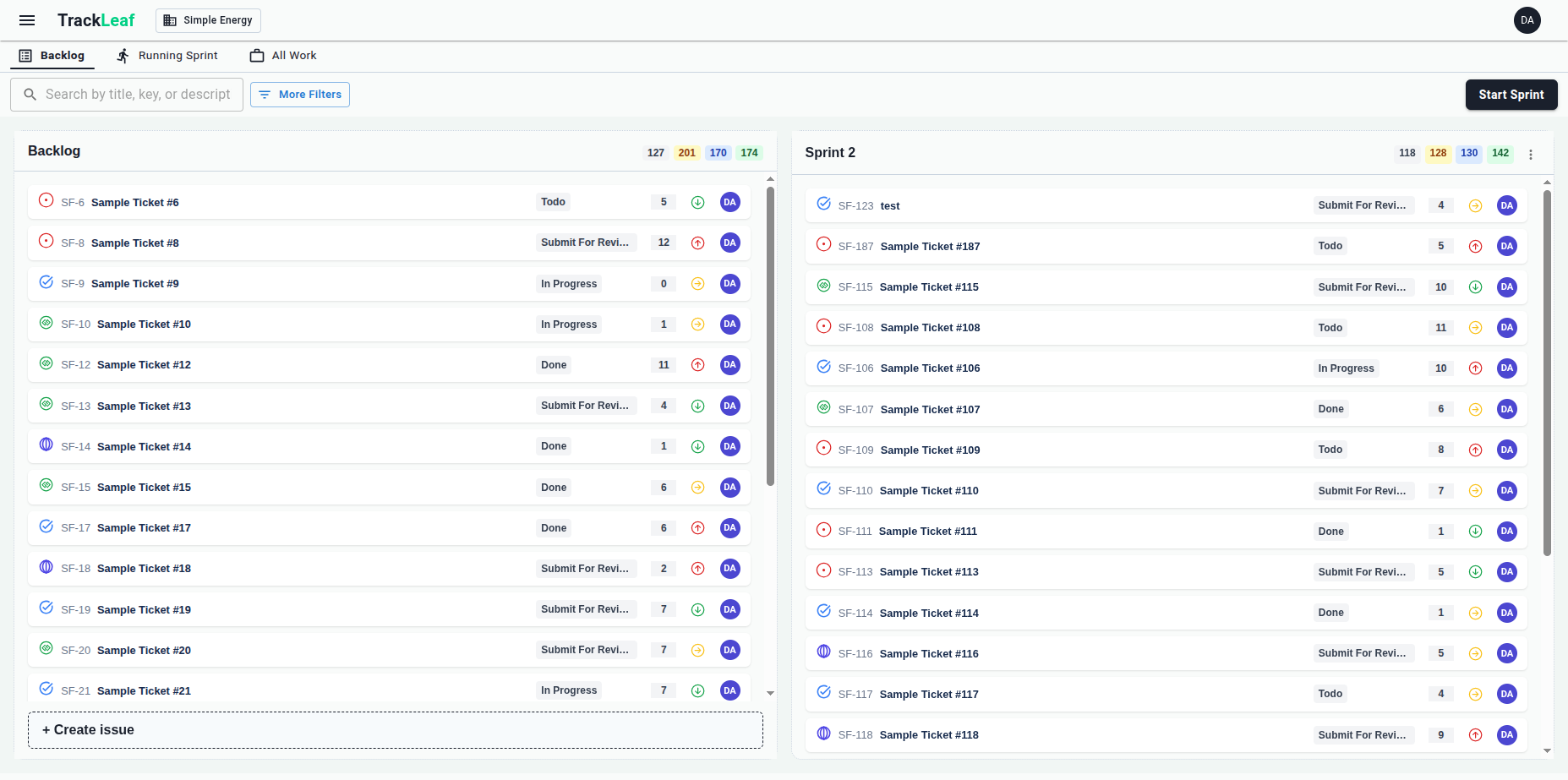The image size is (1568, 780).
Task: Click the epic type icon for SF-18
Action: tap(46, 566)
